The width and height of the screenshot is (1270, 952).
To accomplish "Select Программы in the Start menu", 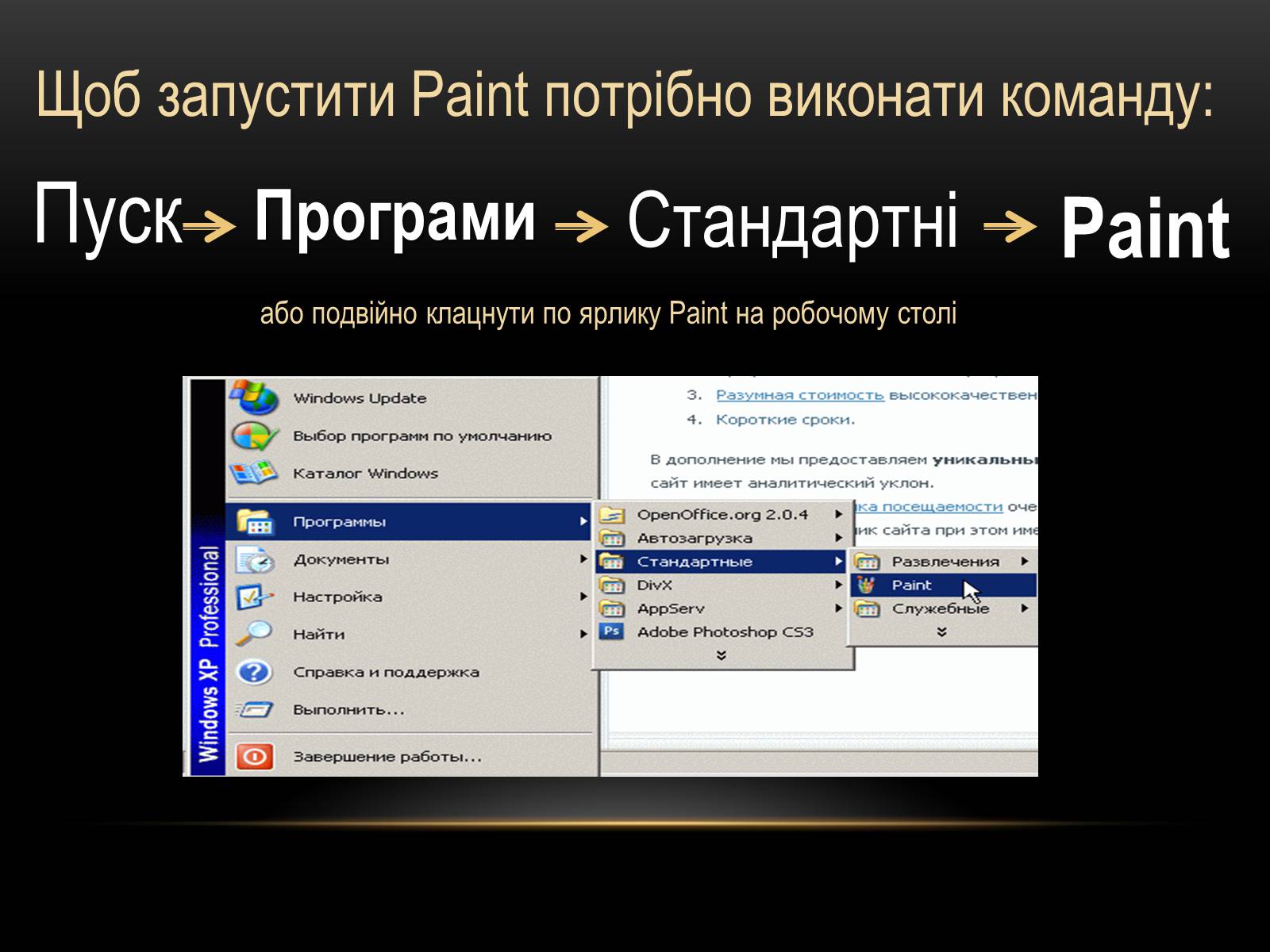I will (x=410, y=521).
